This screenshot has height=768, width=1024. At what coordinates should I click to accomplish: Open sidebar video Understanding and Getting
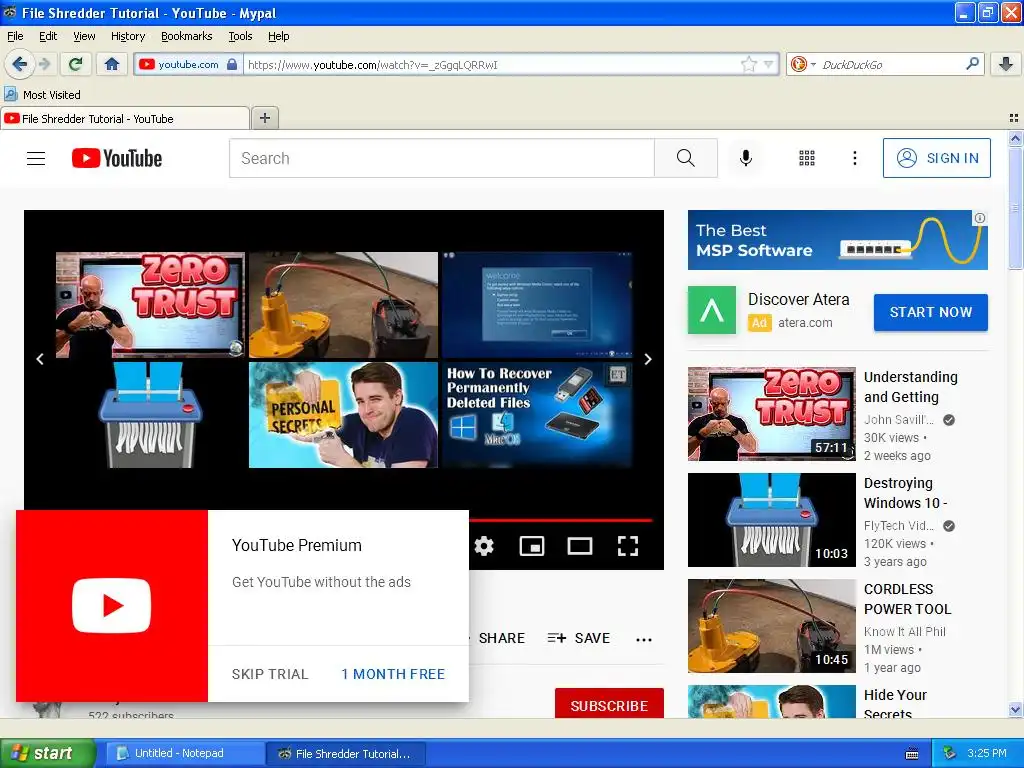point(771,414)
